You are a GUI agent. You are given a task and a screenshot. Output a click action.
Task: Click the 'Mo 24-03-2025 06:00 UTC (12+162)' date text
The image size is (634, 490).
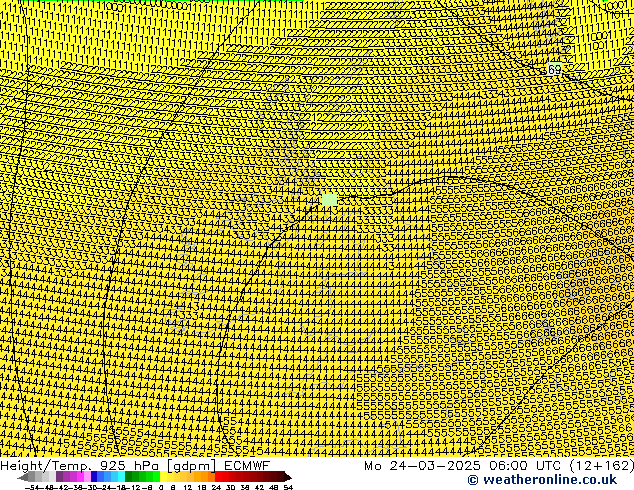coord(499,466)
